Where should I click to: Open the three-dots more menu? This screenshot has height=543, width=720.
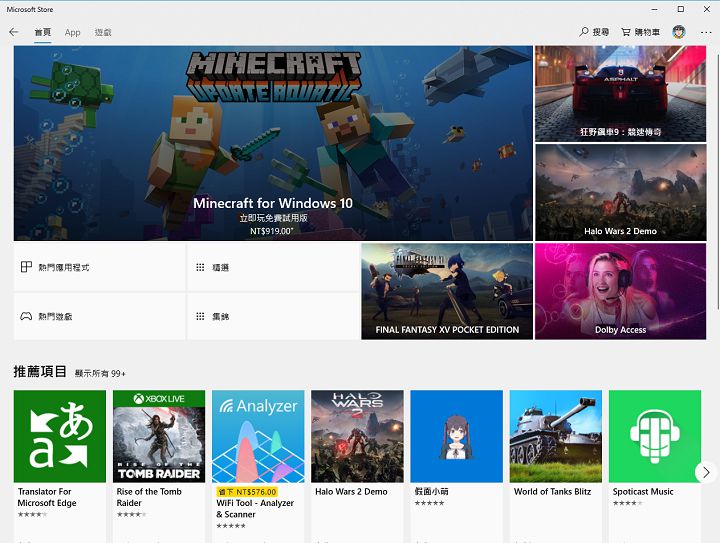(706, 32)
